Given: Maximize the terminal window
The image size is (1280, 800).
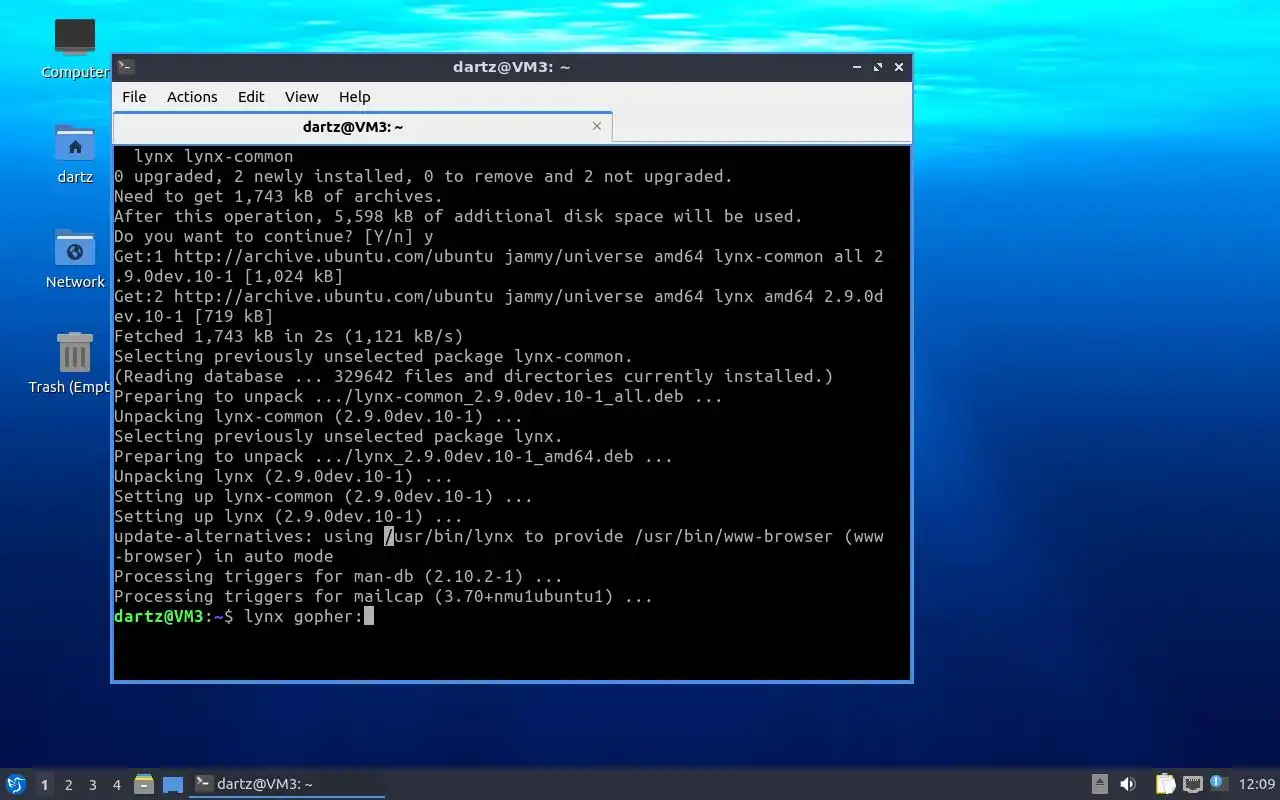Looking at the screenshot, I should pos(878,67).
